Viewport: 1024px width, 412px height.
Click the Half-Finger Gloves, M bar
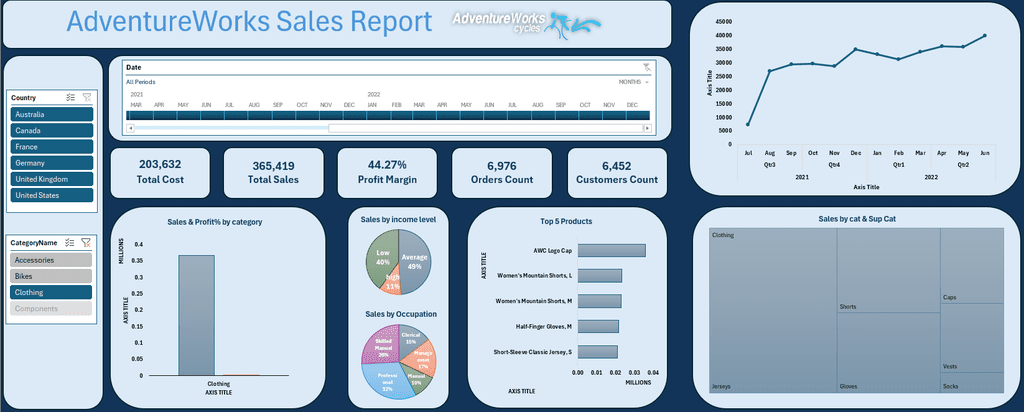tap(598, 326)
